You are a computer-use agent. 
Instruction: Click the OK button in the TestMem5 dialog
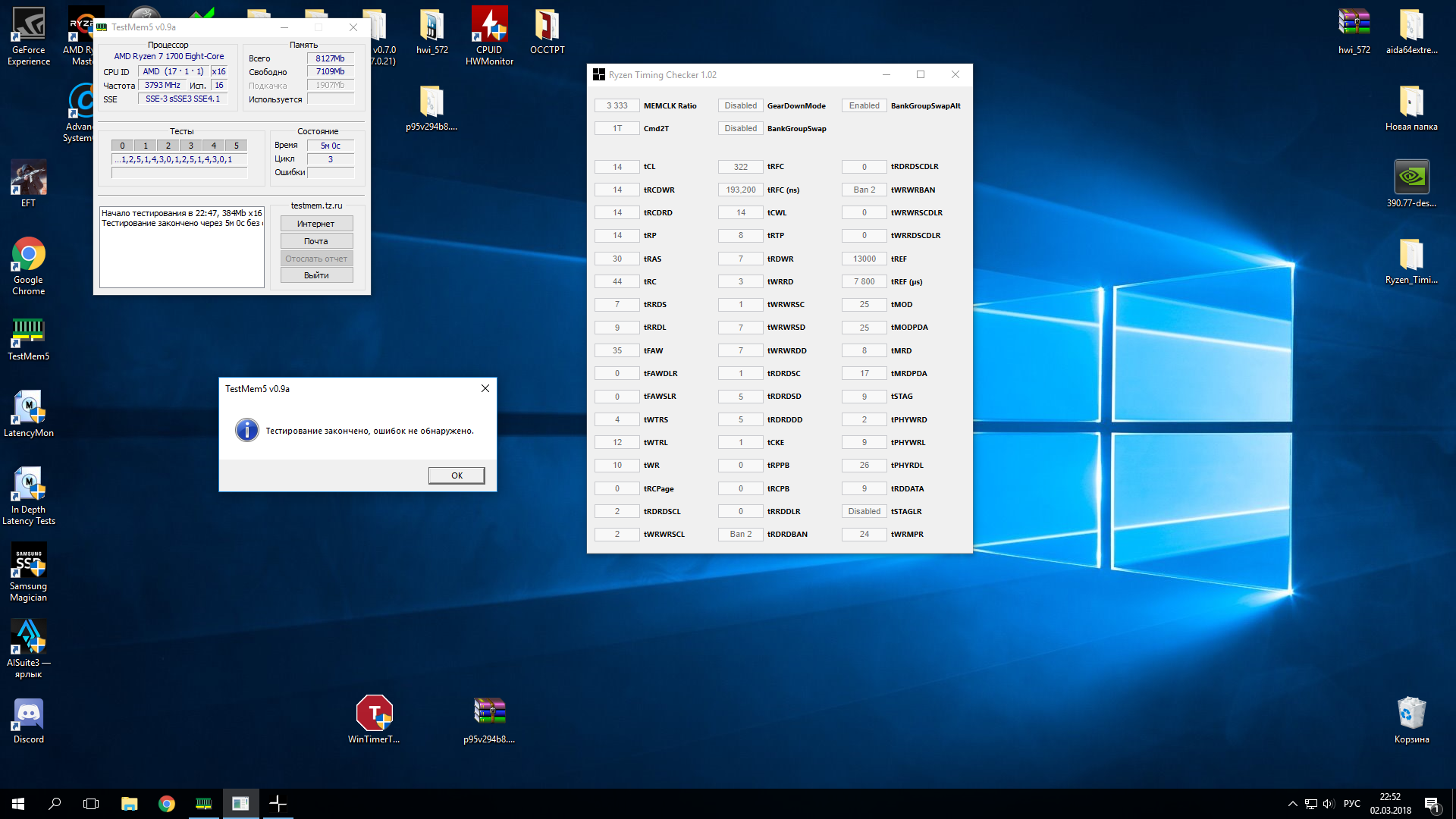tap(457, 475)
